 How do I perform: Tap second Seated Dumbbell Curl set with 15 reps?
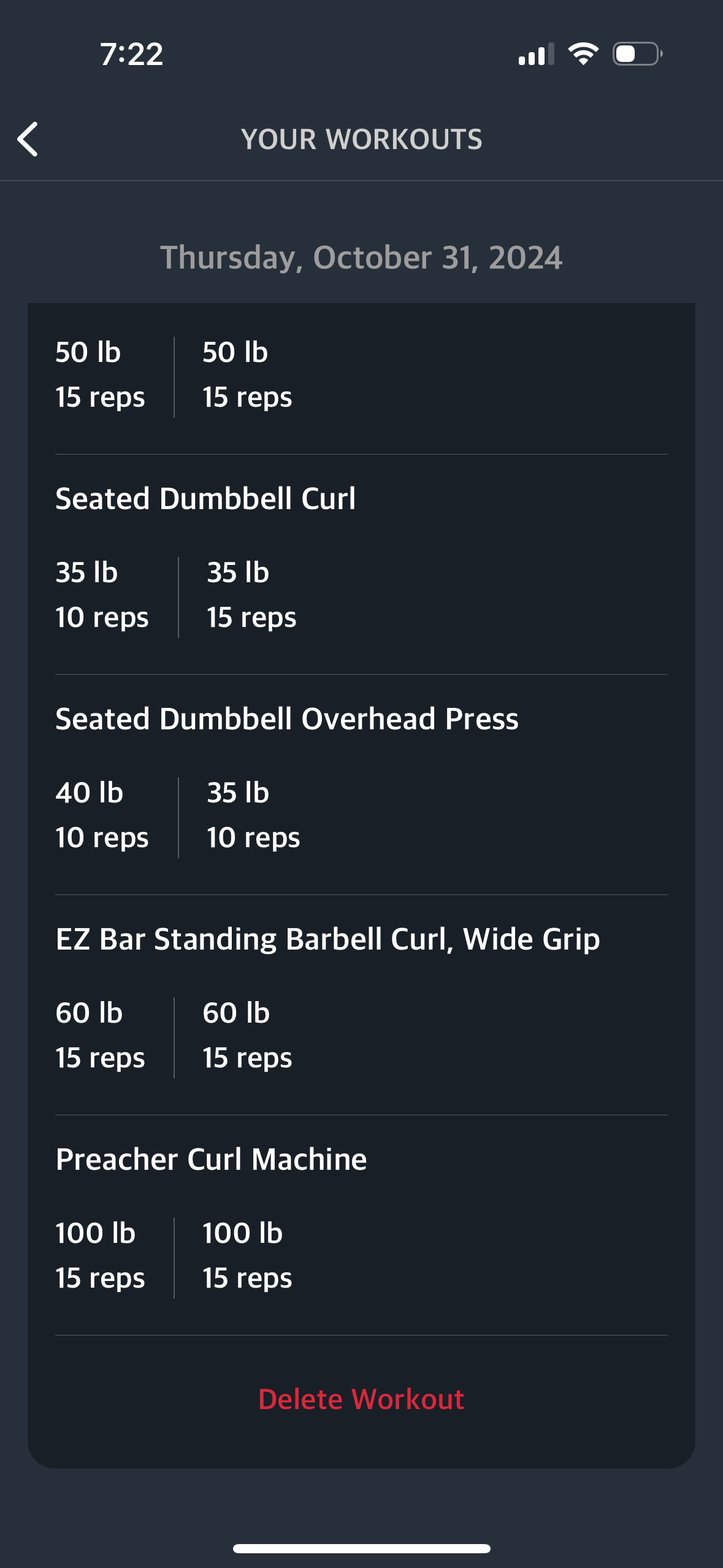(x=251, y=594)
